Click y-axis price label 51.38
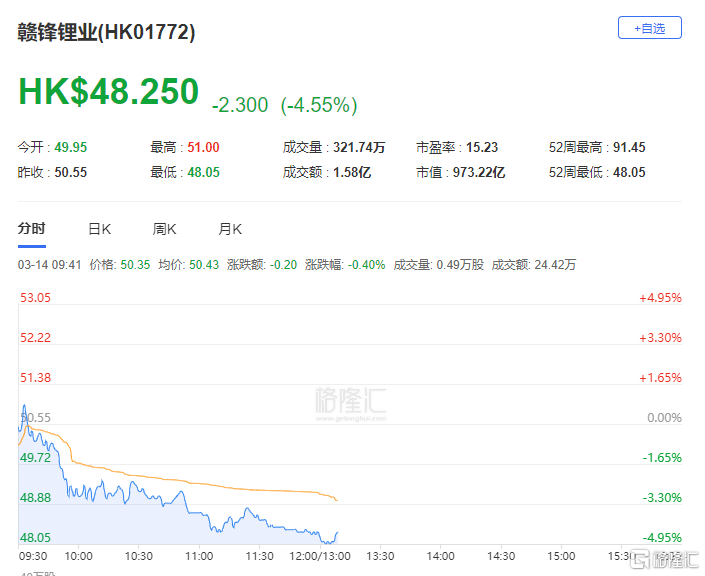 pyautogui.click(x=36, y=378)
